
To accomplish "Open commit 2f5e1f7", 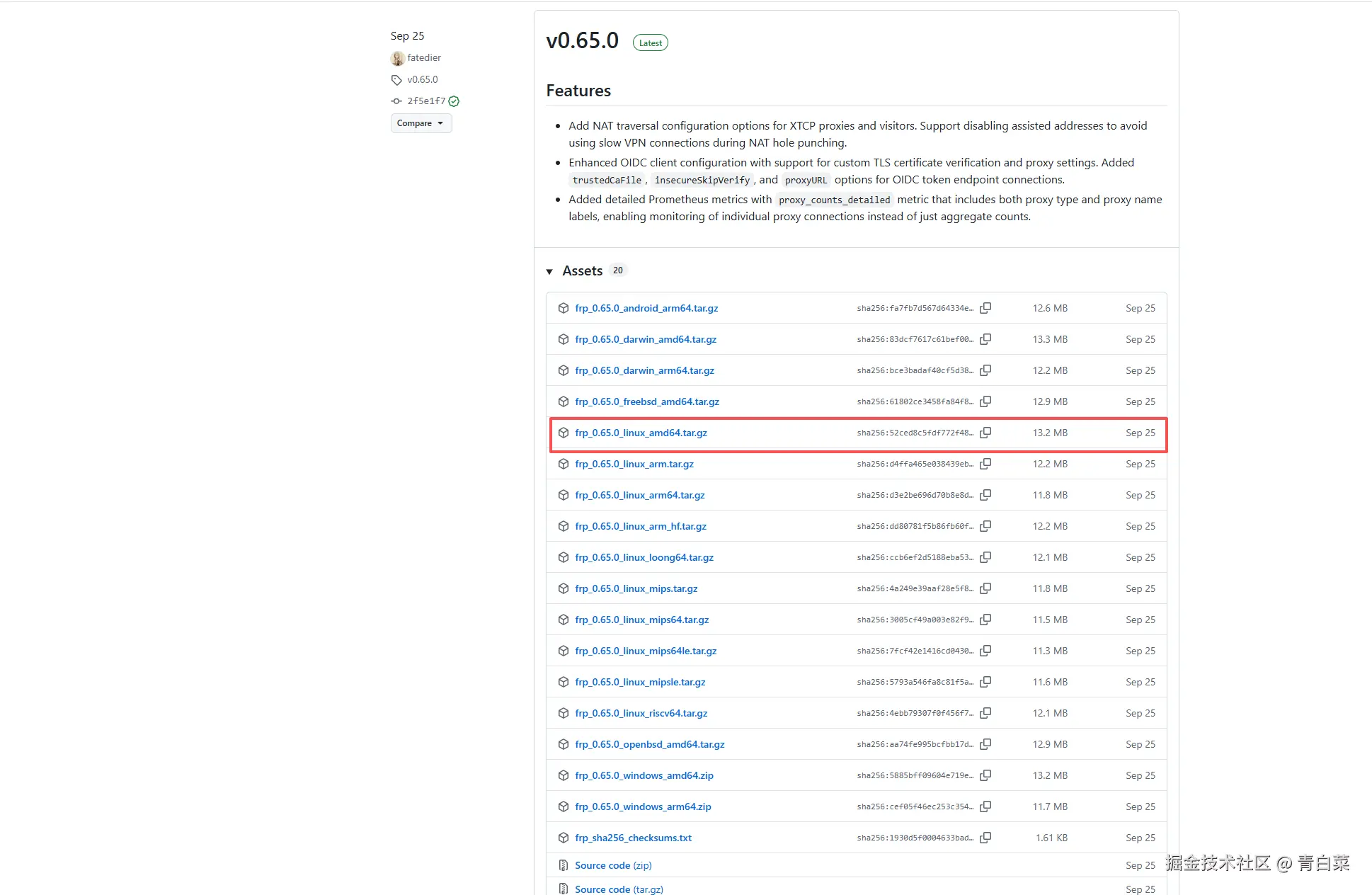I will [426, 101].
